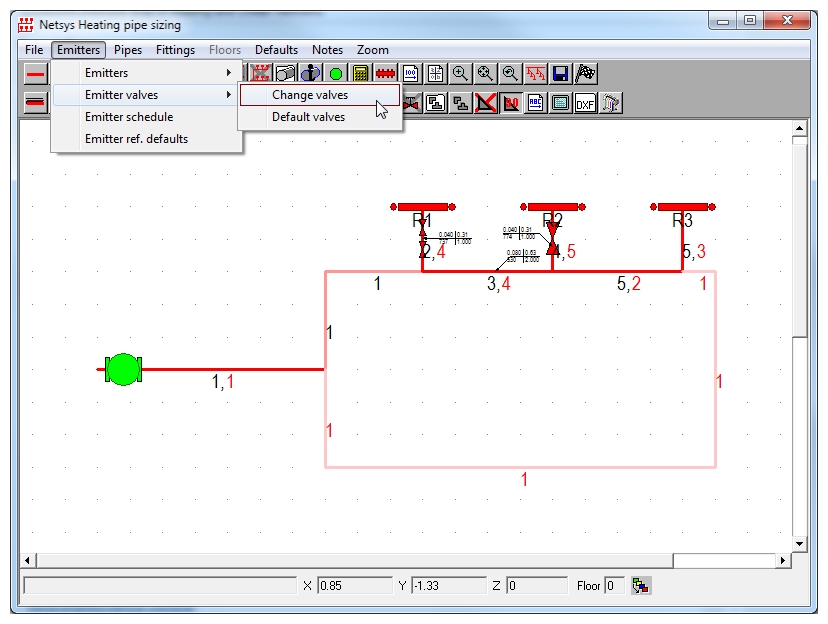Image resolution: width=828 pixels, height=624 pixels.
Task: Click the red valve below emitter R2
Action: pos(553,239)
